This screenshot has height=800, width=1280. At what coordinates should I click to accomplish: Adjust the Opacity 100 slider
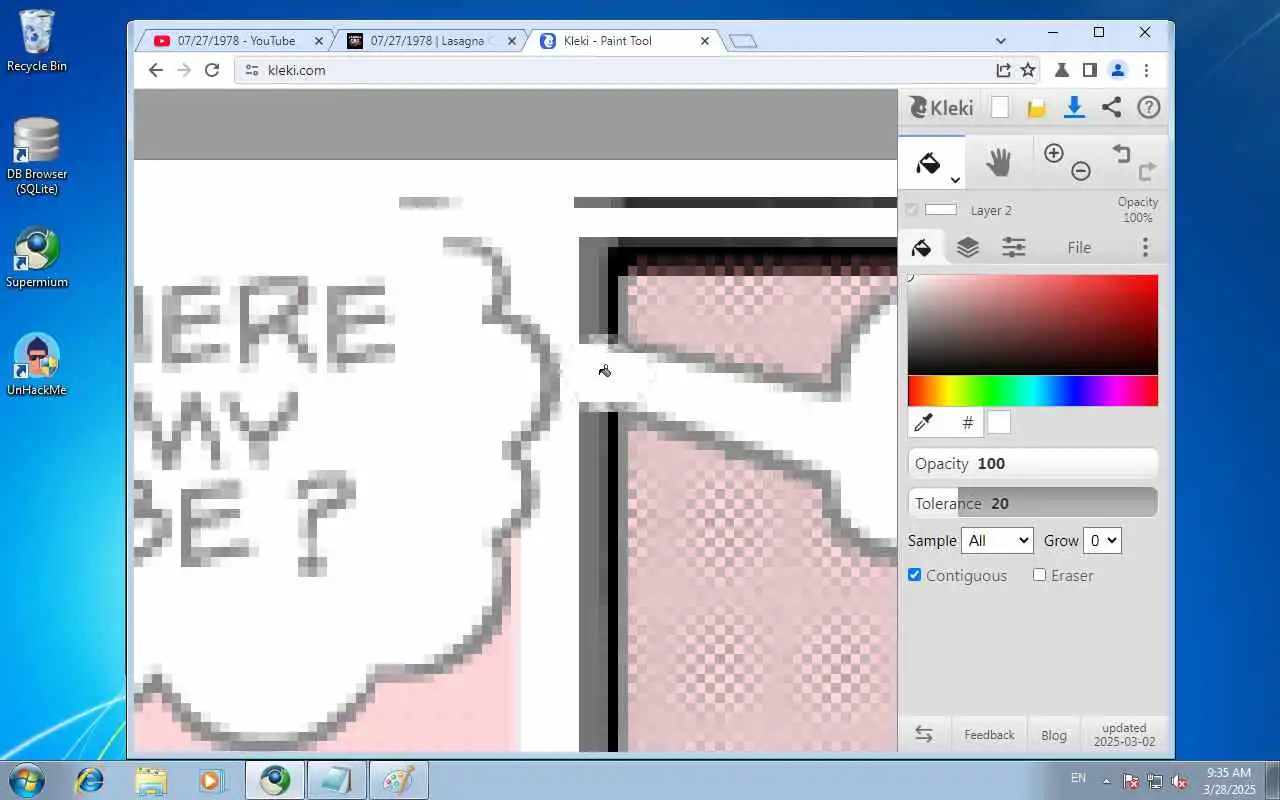point(1033,463)
